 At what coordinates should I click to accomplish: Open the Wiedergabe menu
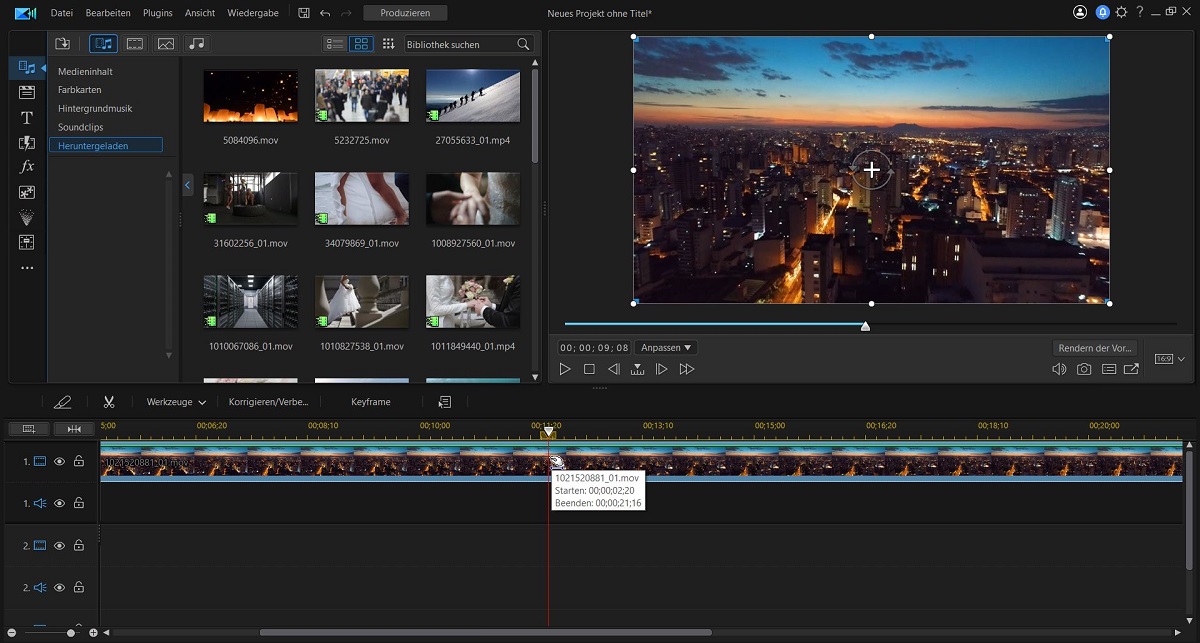click(x=253, y=13)
